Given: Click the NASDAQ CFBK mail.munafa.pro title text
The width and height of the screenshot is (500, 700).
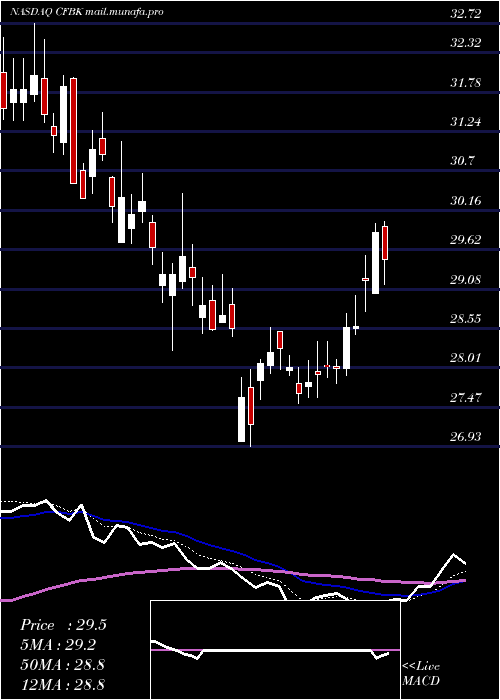Looking at the screenshot, I should [87, 12].
